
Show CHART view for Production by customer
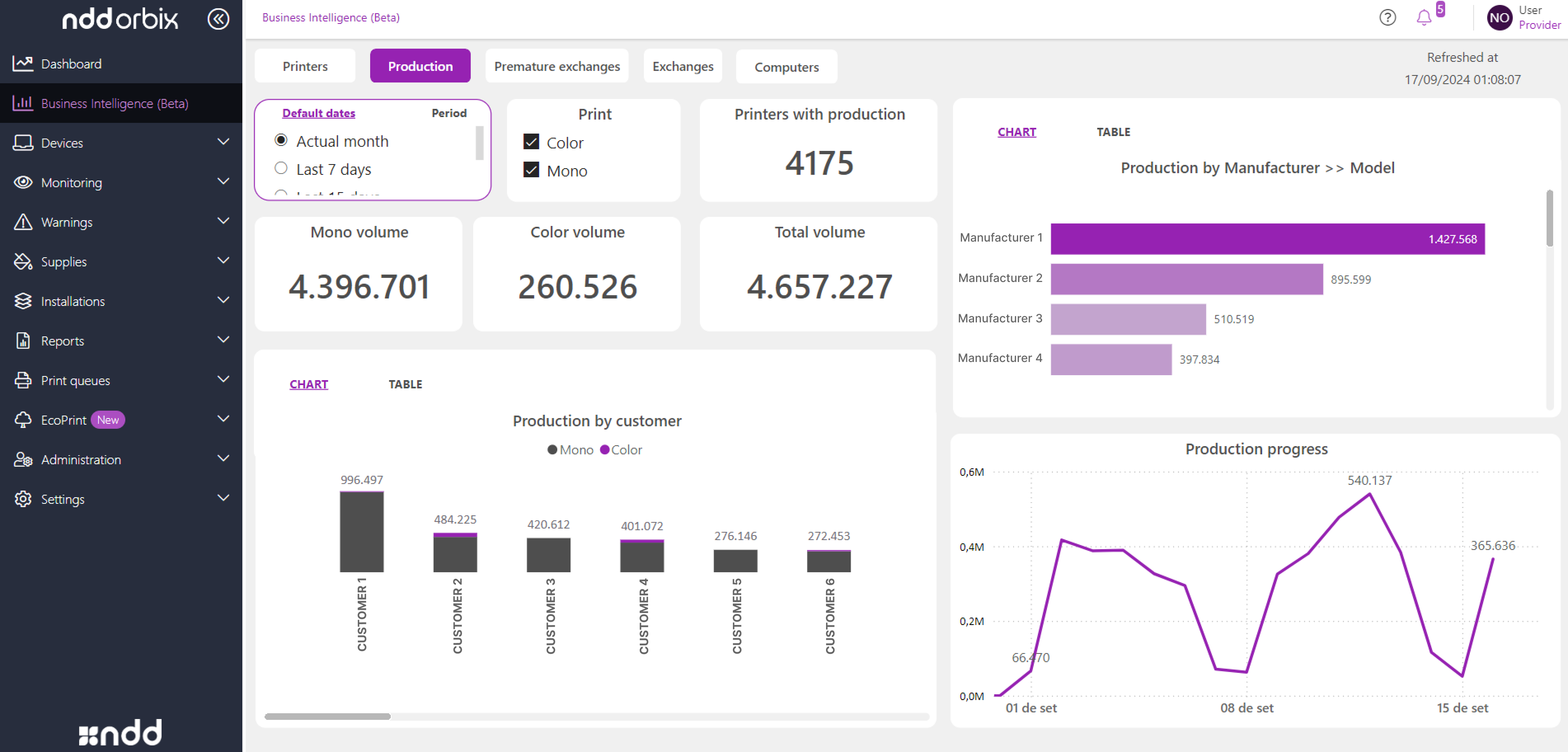[x=309, y=384]
